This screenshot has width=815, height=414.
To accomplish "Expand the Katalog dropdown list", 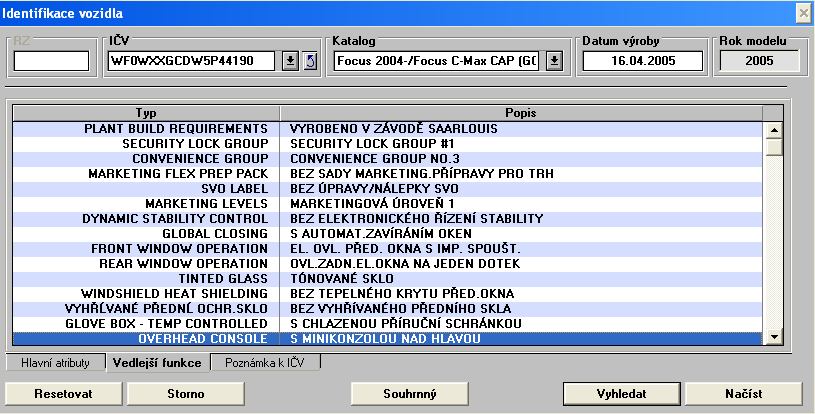I will click(x=555, y=61).
